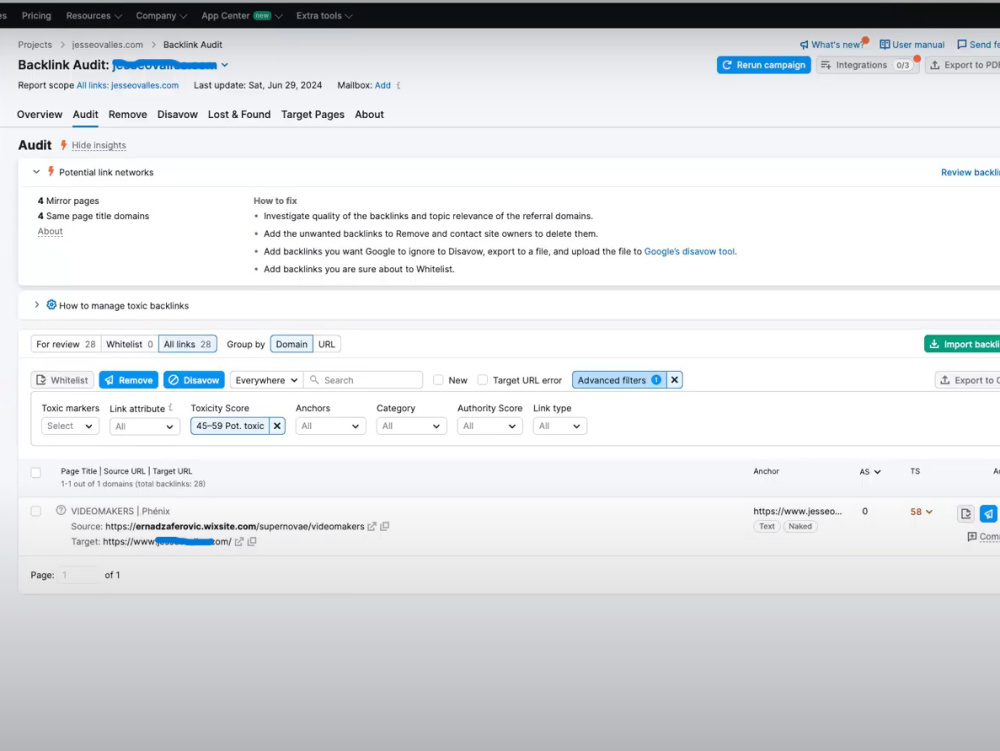Screen dimensions: 1000x751
Task: Click Import backlinks button
Action: 962,344
